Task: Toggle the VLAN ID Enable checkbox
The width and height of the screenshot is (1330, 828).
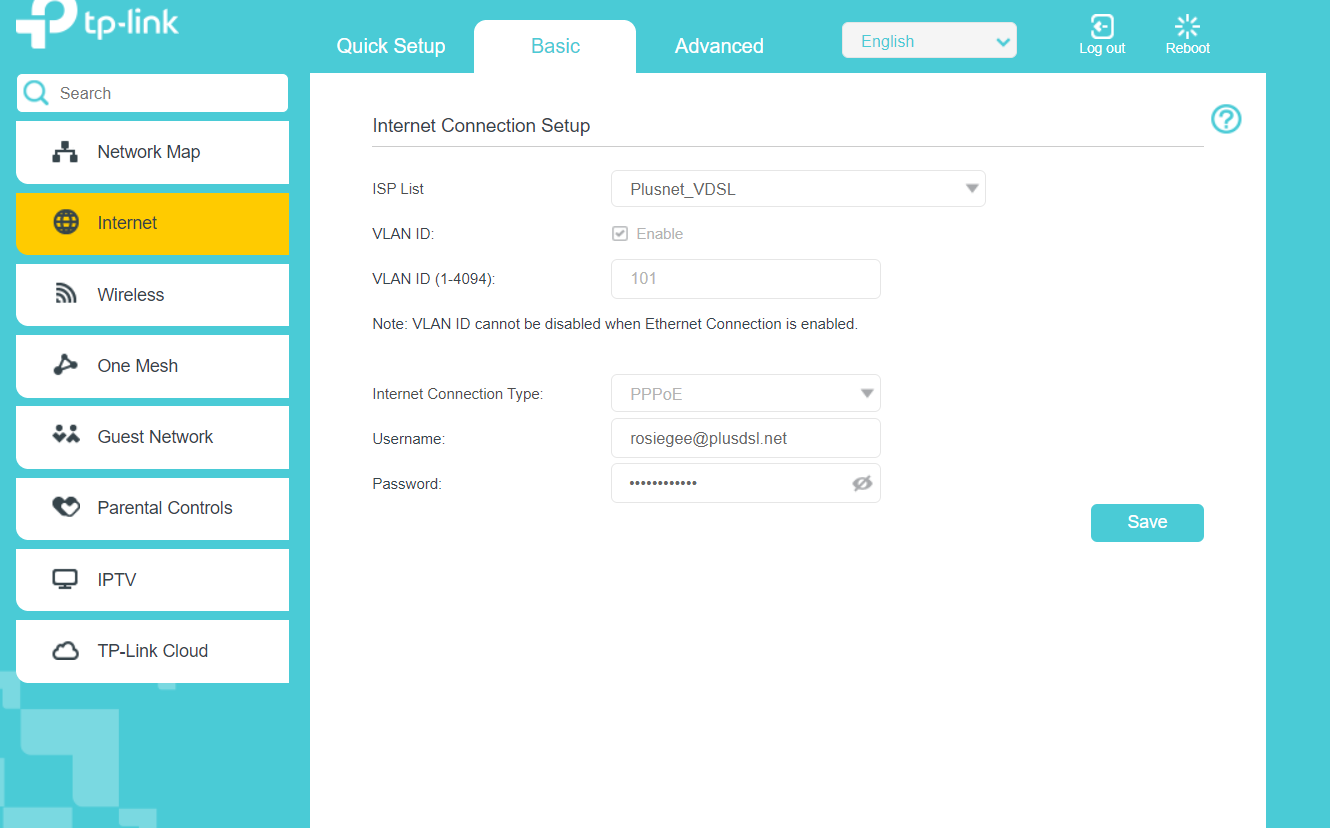Action: click(620, 234)
